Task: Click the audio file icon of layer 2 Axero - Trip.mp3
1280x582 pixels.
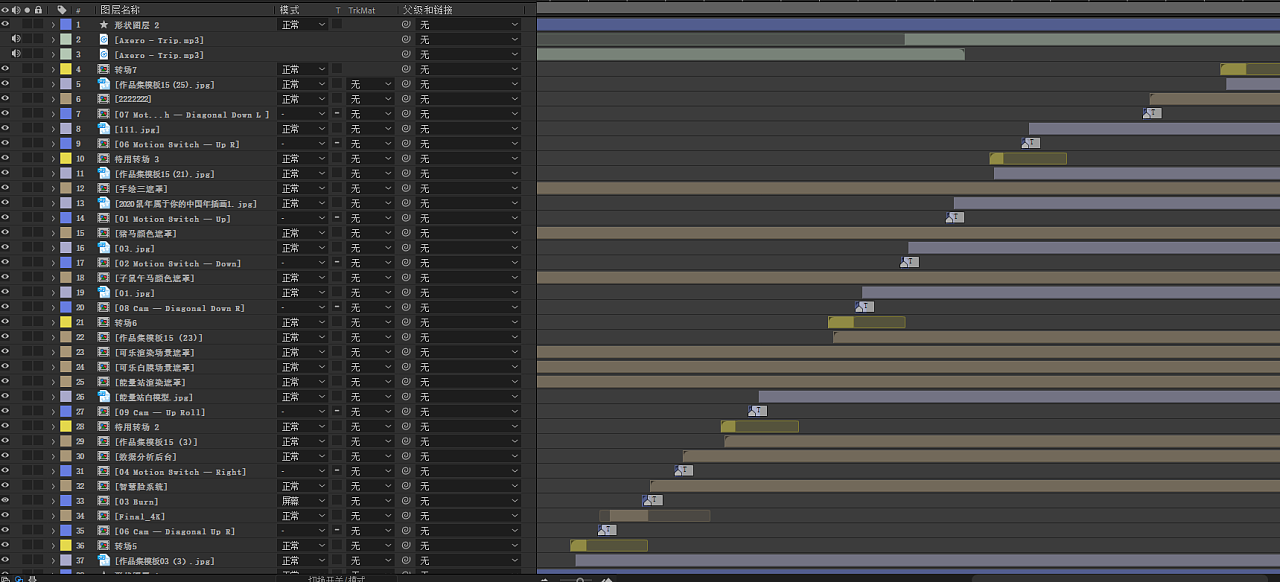Action: [x=104, y=40]
